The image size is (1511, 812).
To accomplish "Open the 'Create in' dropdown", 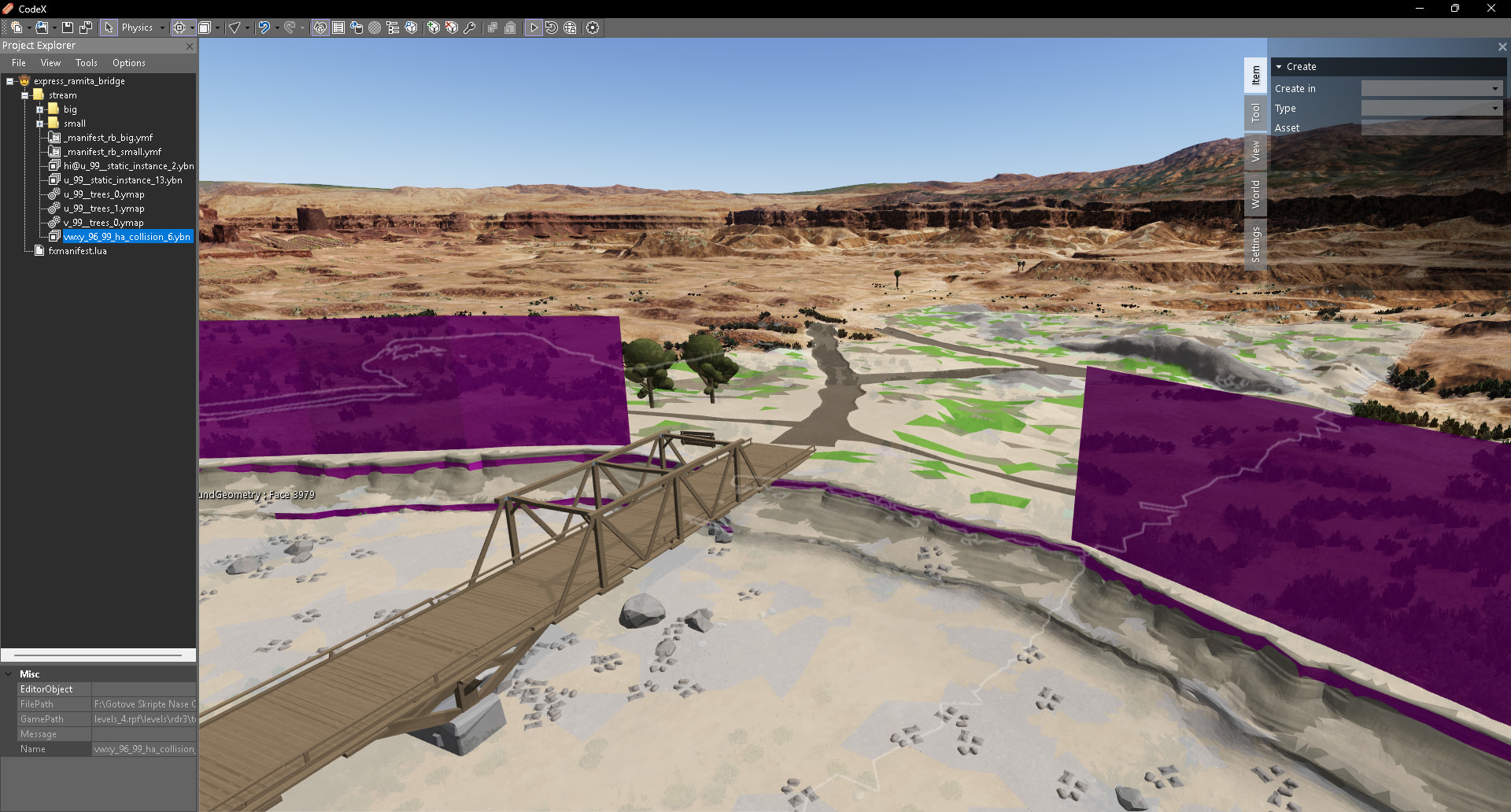I will 1431,89.
